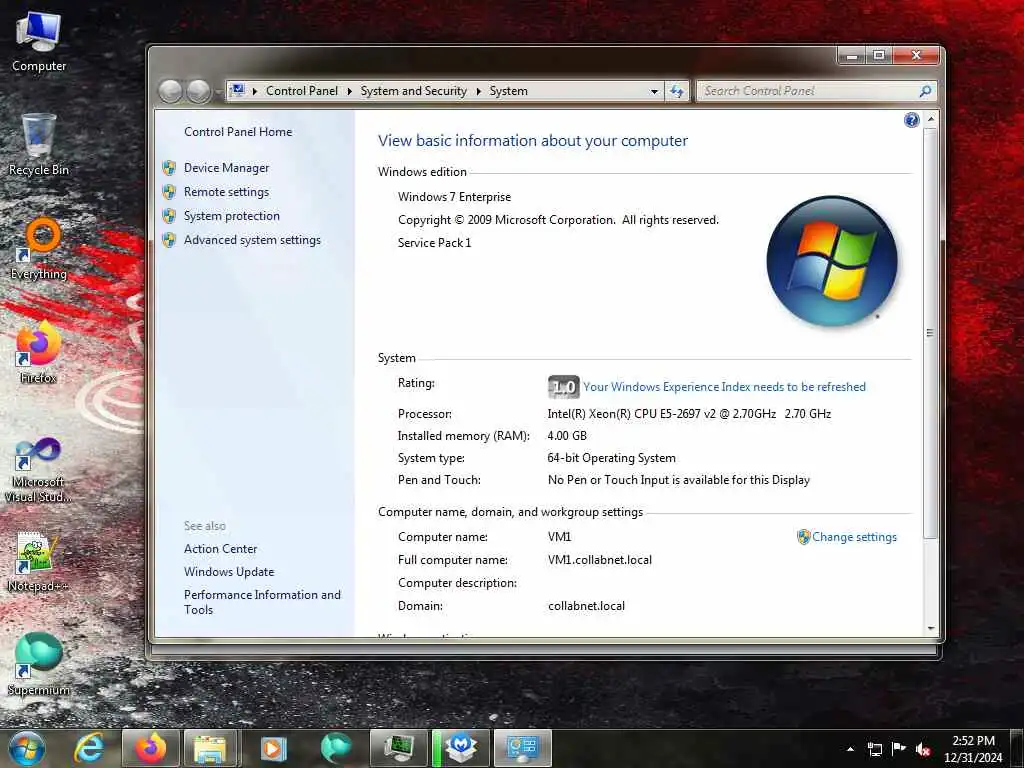Click the 'Service Pack 1' text
1024x768 pixels.
pos(434,243)
